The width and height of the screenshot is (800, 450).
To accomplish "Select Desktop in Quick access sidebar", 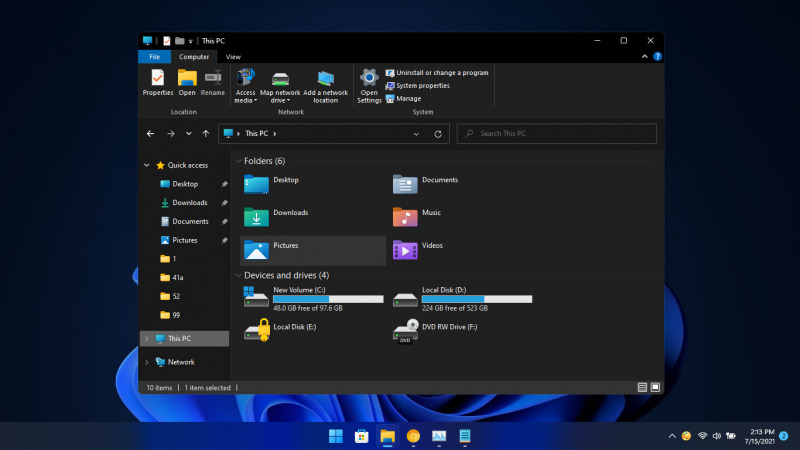I will 185,184.
